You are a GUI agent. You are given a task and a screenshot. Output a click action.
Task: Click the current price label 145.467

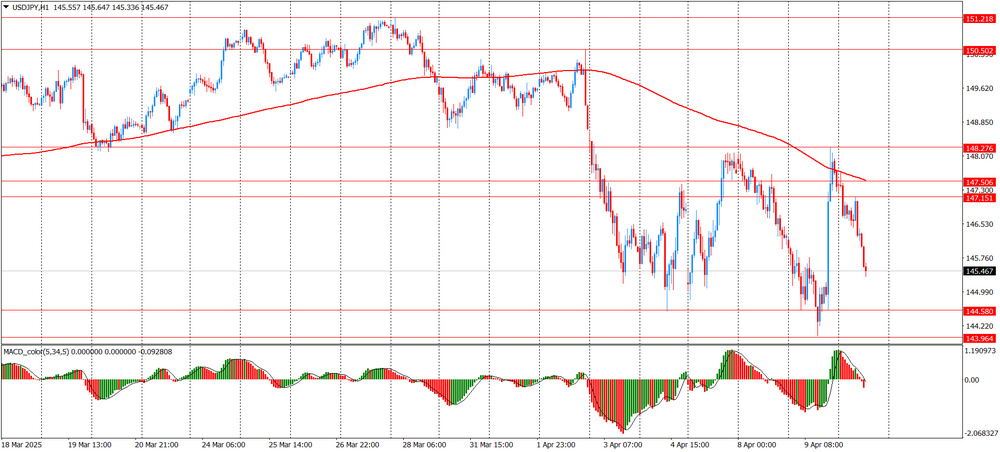click(x=978, y=271)
